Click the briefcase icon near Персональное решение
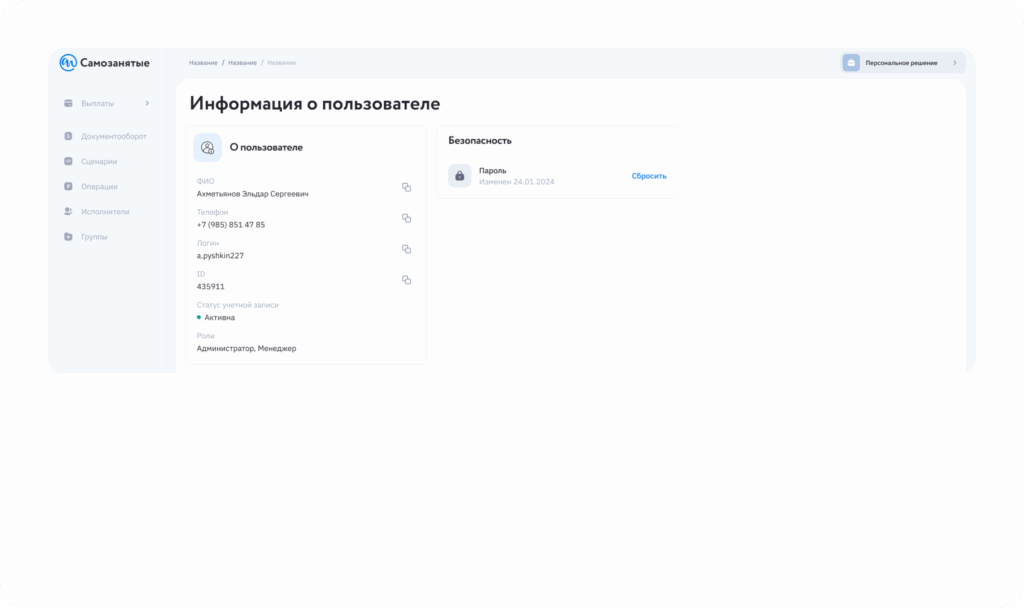The height and width of the screenshot is (608, 1024). click(x=851, y=63)
